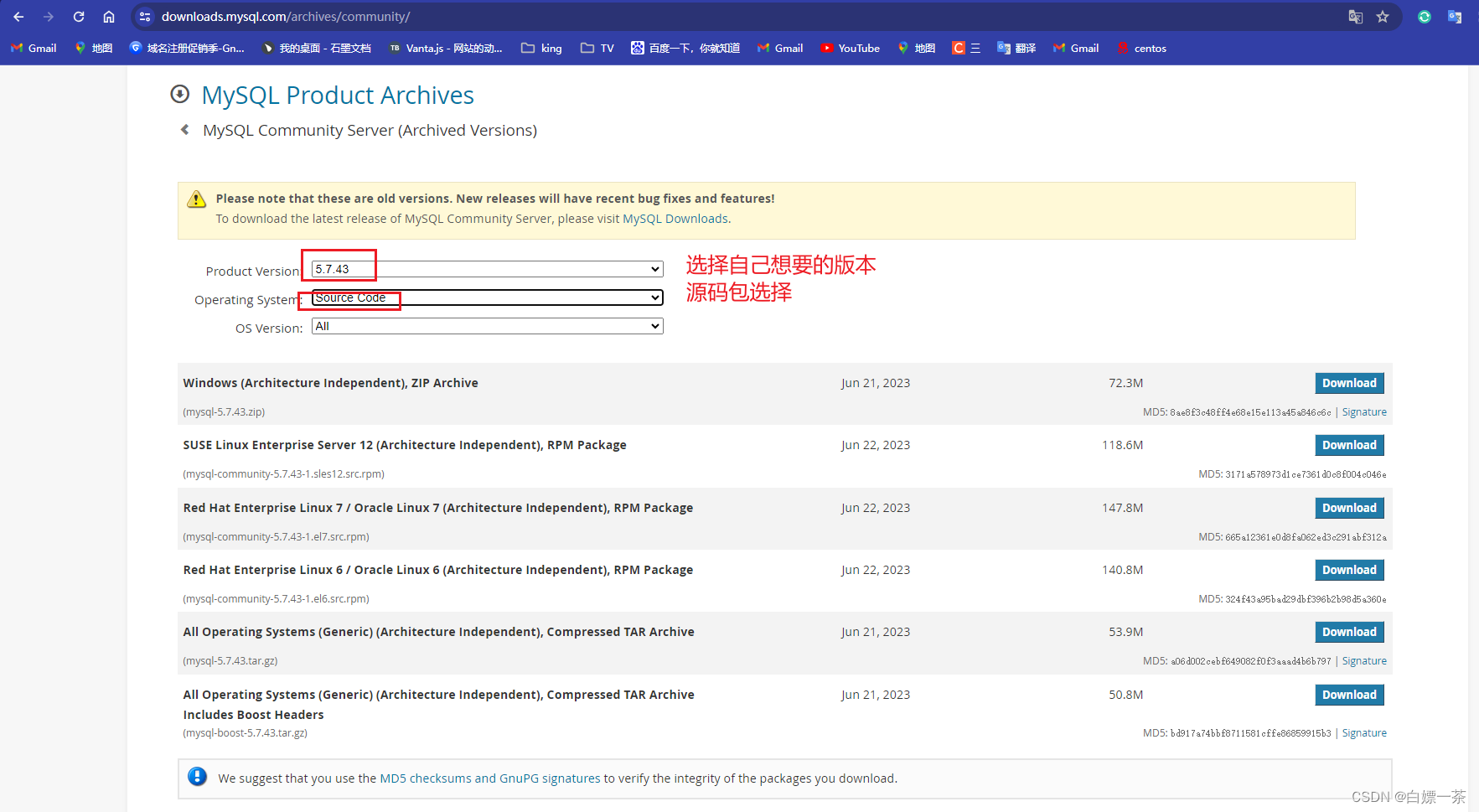This screenshot has width=1479, height=812.
Task: Open the 域名注册促销季 bookmark
Action: (x=187, y=48)
